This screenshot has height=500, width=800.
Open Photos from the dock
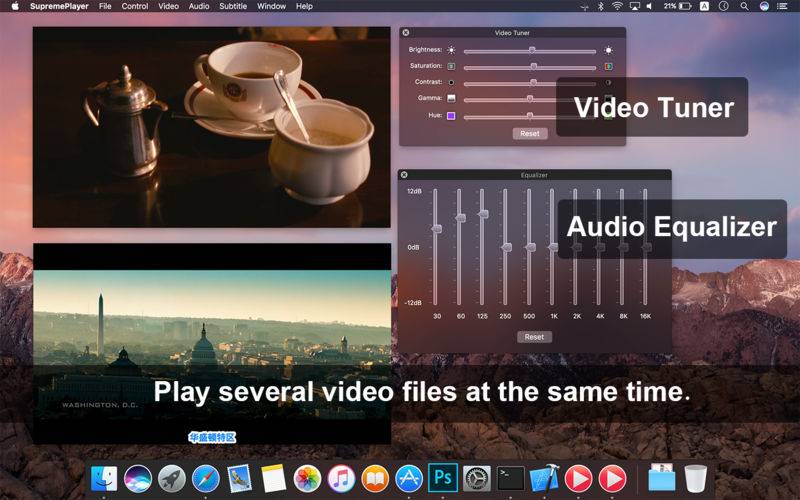click(x=307, y=479)
